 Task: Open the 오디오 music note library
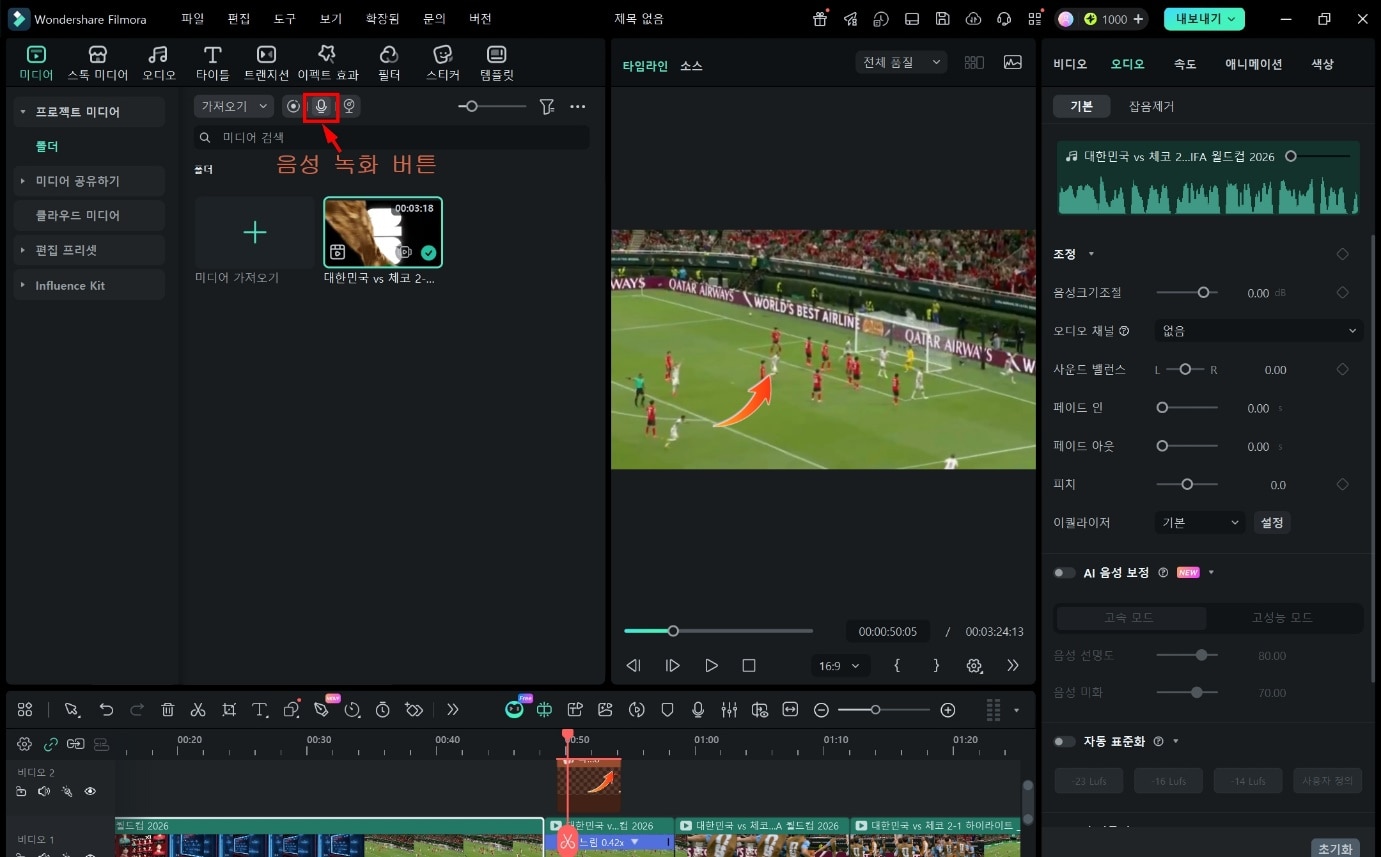(x=158, y=63)
